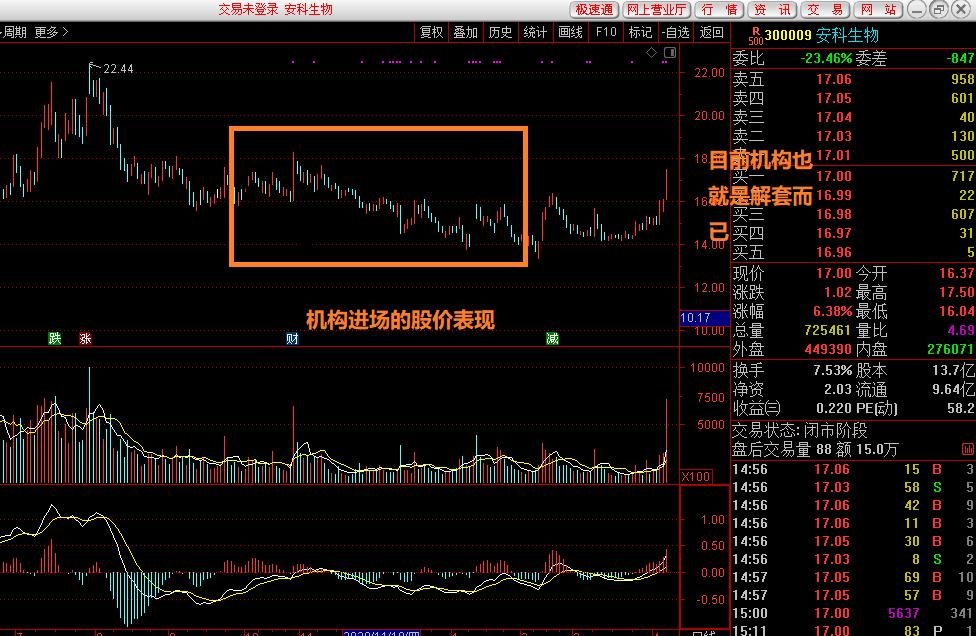Click the 现价 17.00 value
The height and width of the screenshot is (636, 976).
tap(833, 273)
